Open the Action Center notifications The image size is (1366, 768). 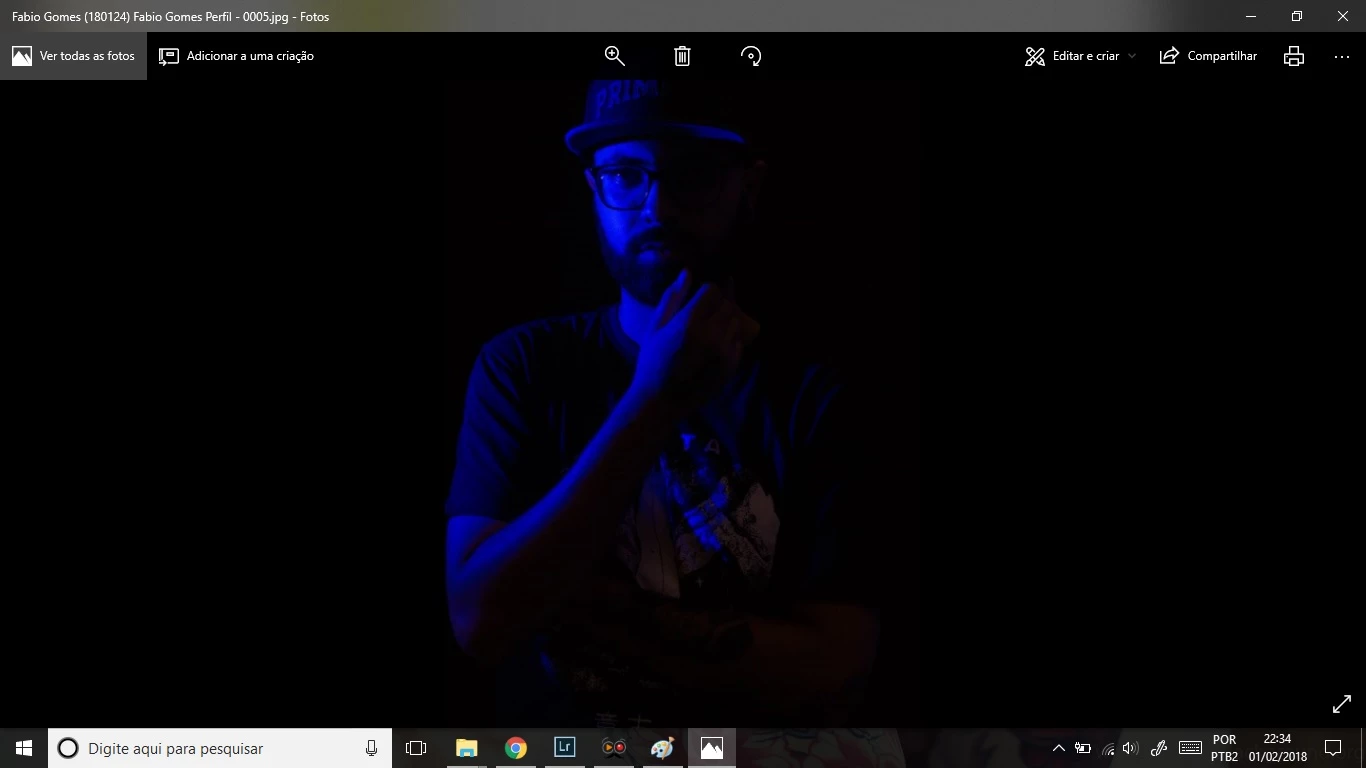click(1332, 748)
